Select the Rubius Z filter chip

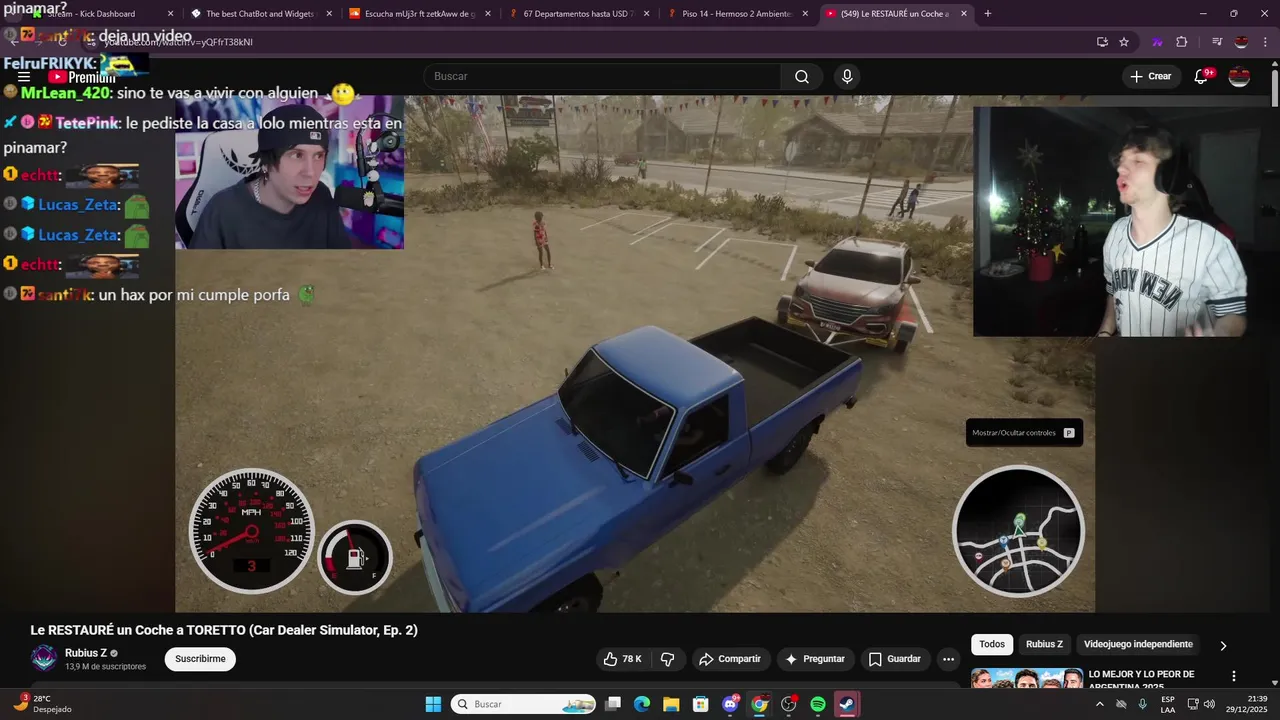click(1044, 645)
